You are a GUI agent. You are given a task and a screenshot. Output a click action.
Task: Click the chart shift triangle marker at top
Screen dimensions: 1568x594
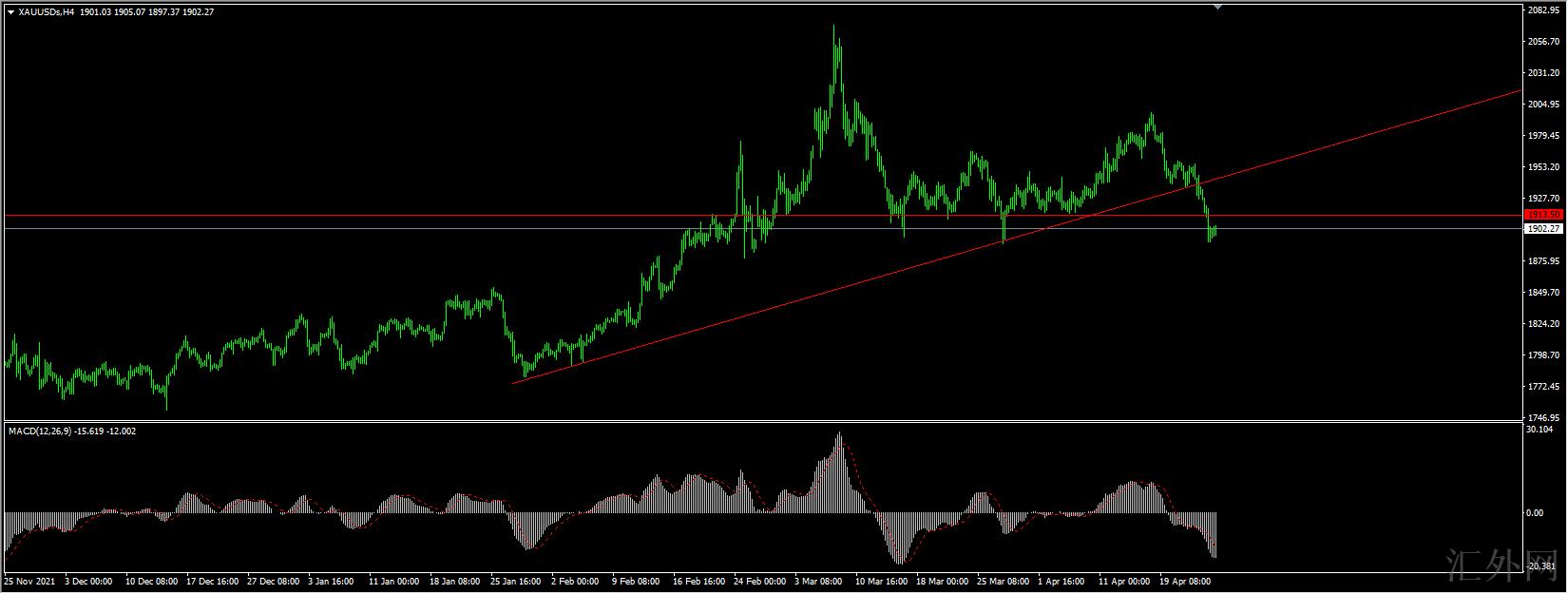(1217, 7)
